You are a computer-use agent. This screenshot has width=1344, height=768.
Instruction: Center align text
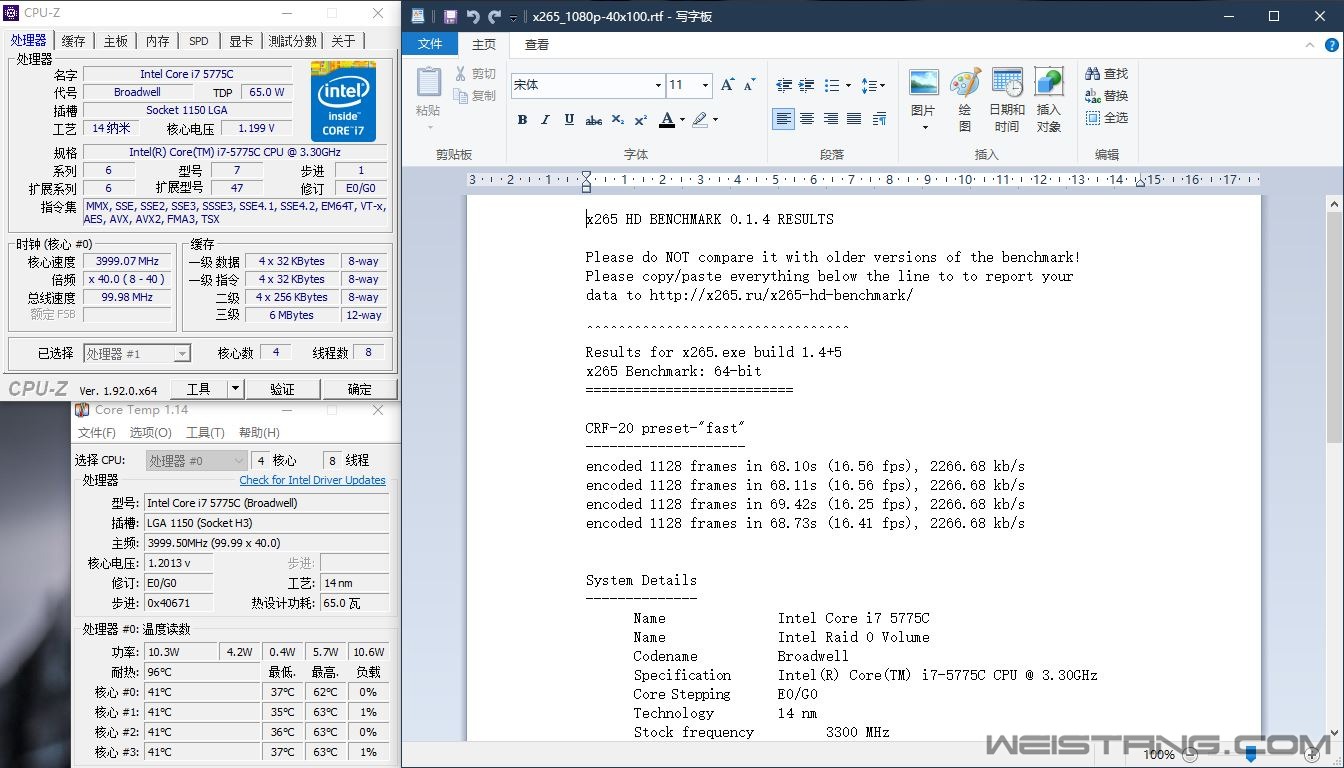point(807,119)
